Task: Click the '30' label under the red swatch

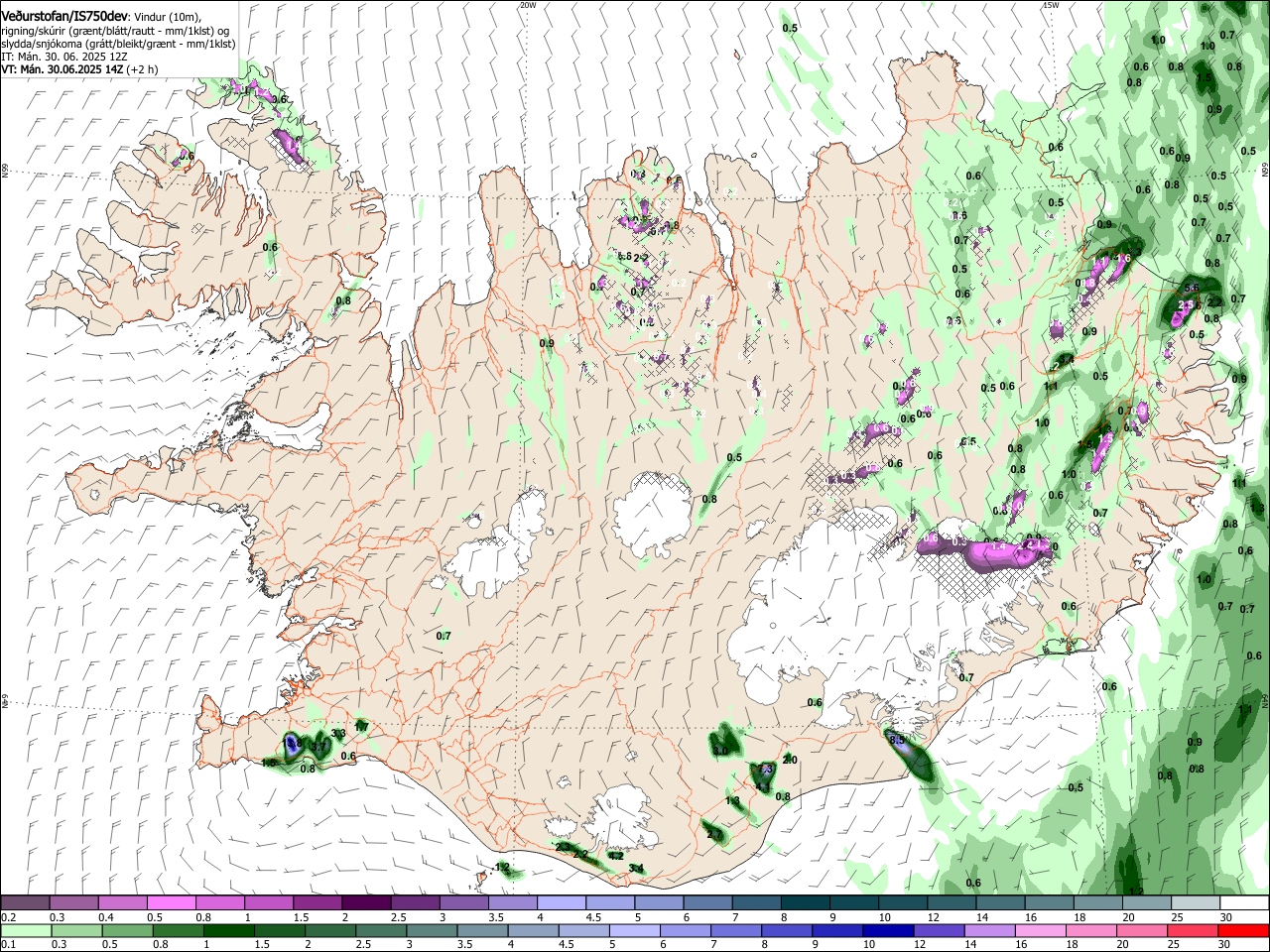Action: tap(1226, 945)
